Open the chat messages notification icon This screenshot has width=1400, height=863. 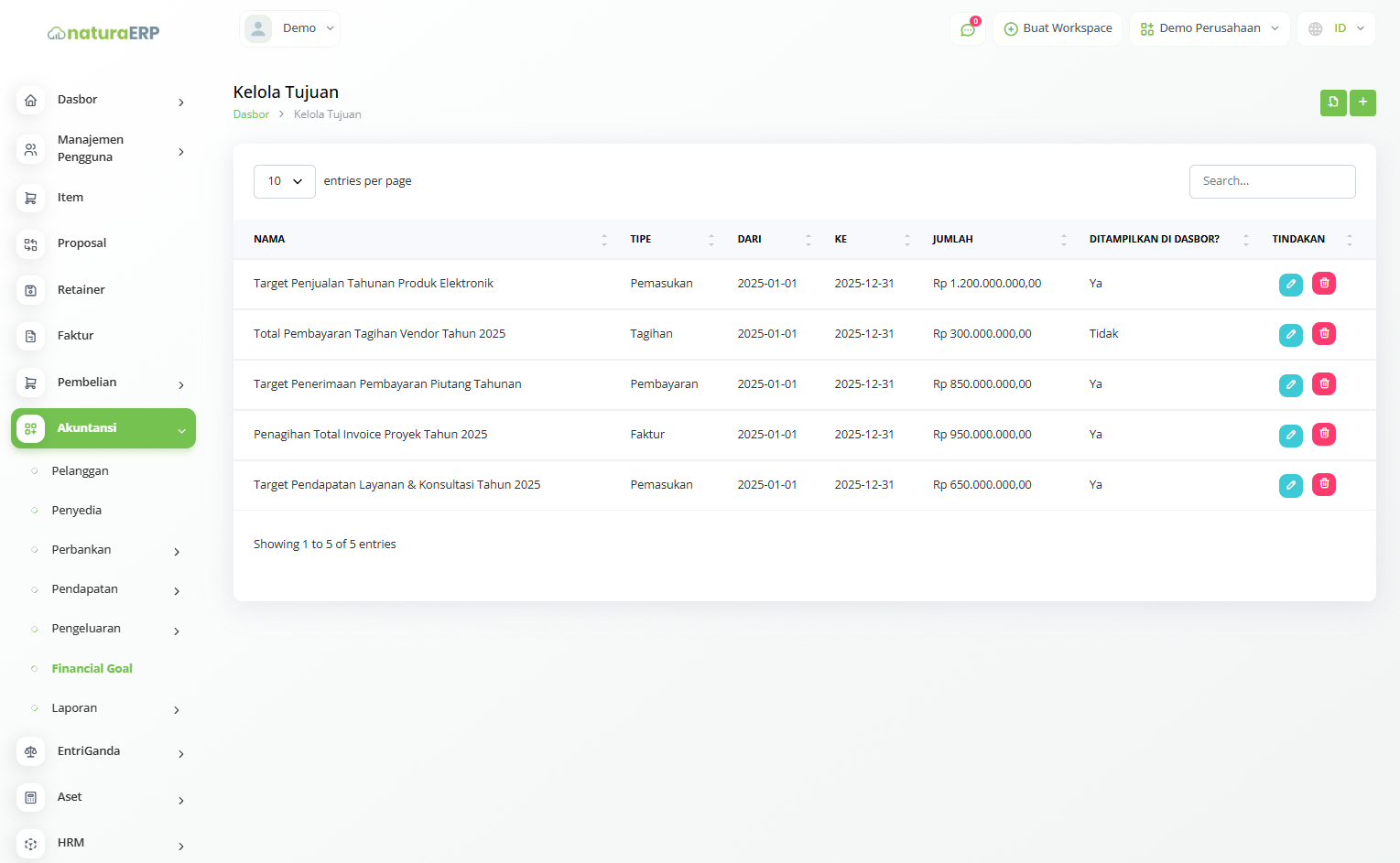(x=968, y=29)
